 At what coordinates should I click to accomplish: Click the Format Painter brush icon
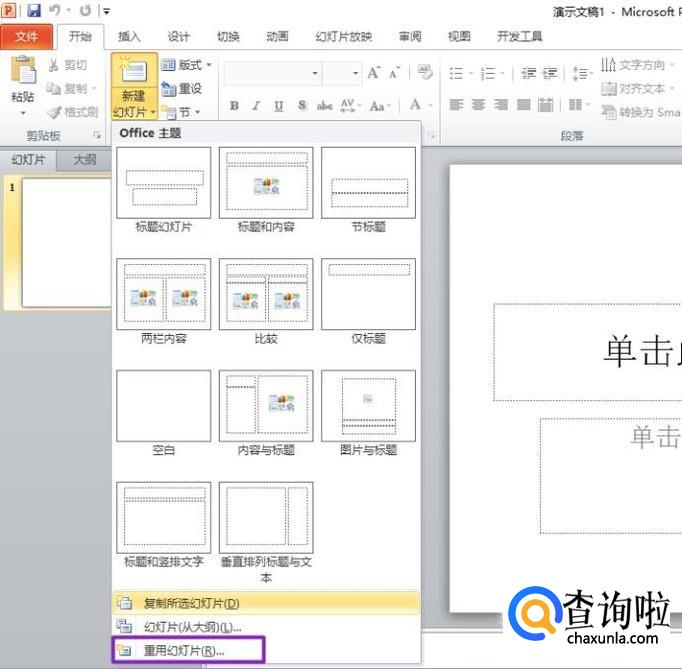54,112
